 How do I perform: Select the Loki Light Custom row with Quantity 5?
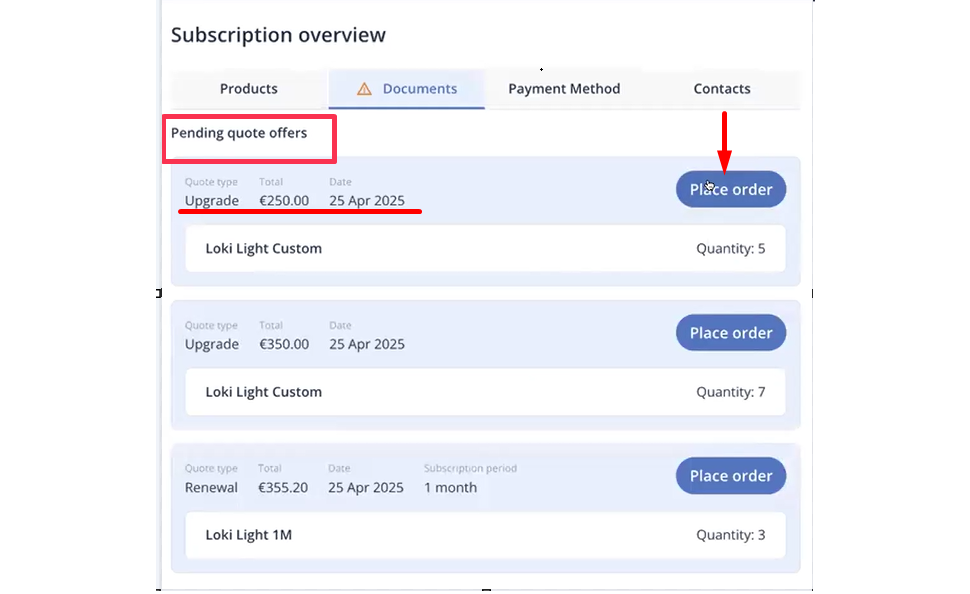click(486, 249)
